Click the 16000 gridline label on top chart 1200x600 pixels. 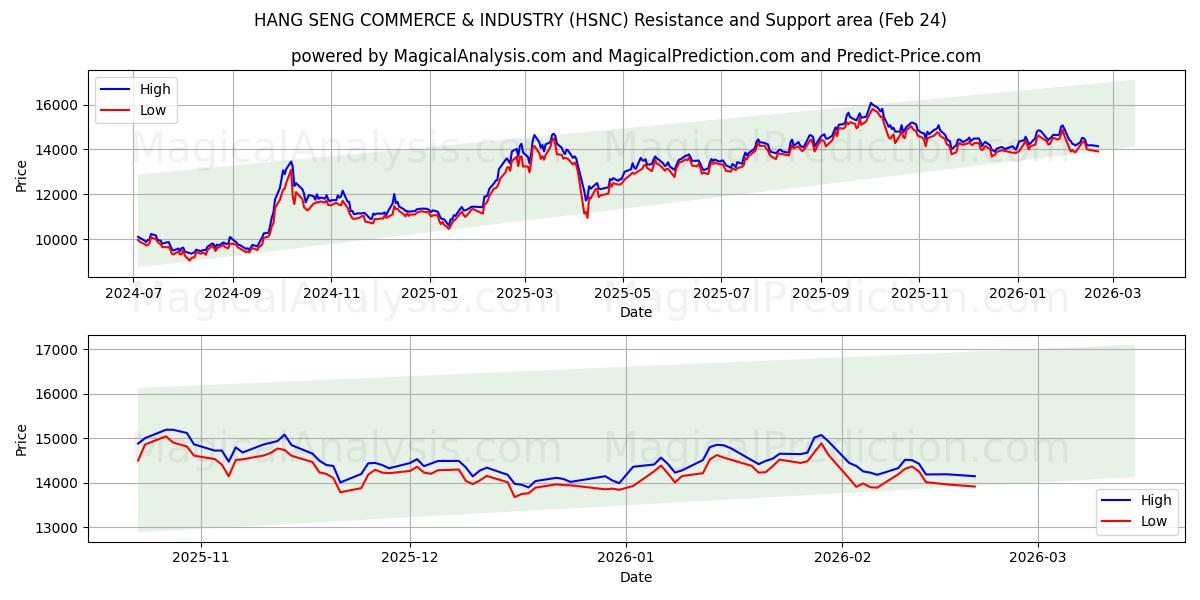tap(64, 105)
